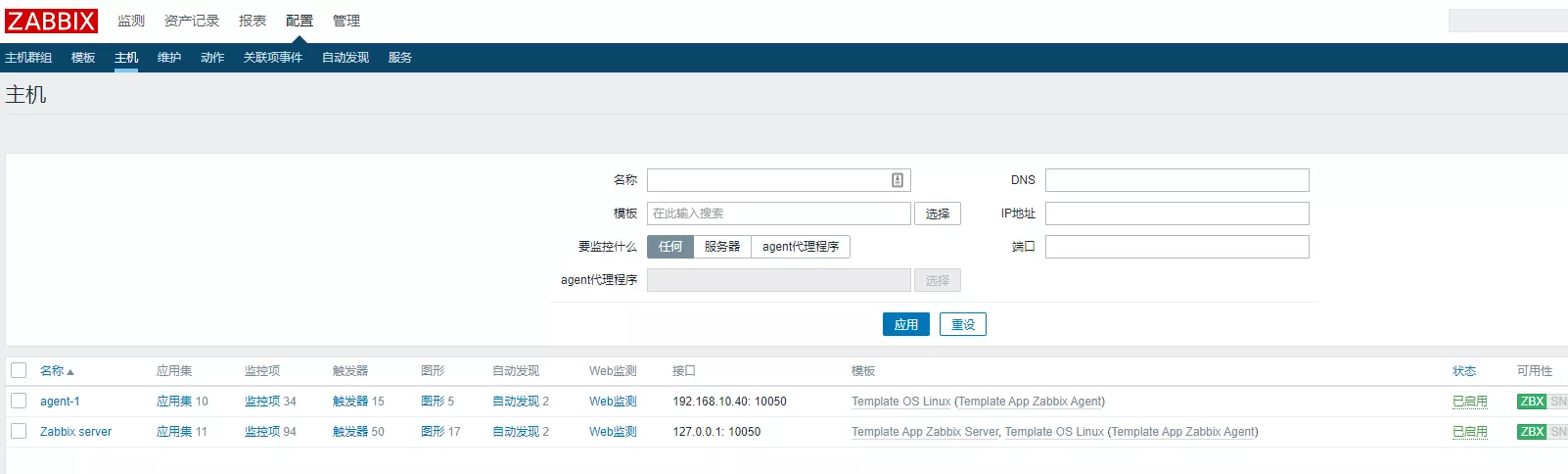Click the ZBX availability badge for agent-1
1568x474 pixels.
tap(1532, 402)
